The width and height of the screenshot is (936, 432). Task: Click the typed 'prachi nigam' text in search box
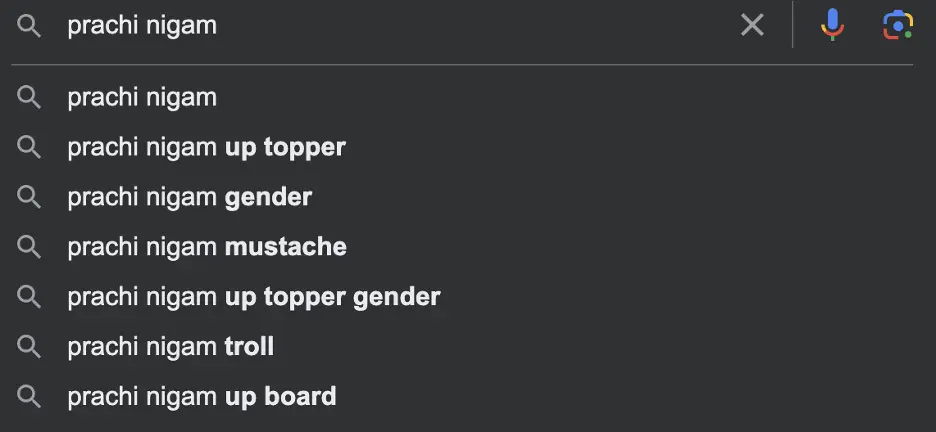(142, 26)
